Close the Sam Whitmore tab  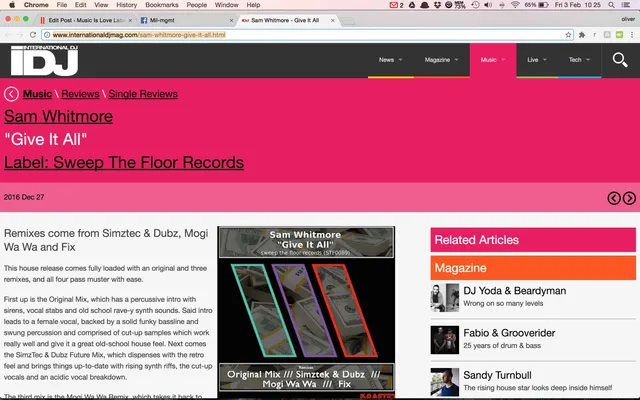[333, 20]
